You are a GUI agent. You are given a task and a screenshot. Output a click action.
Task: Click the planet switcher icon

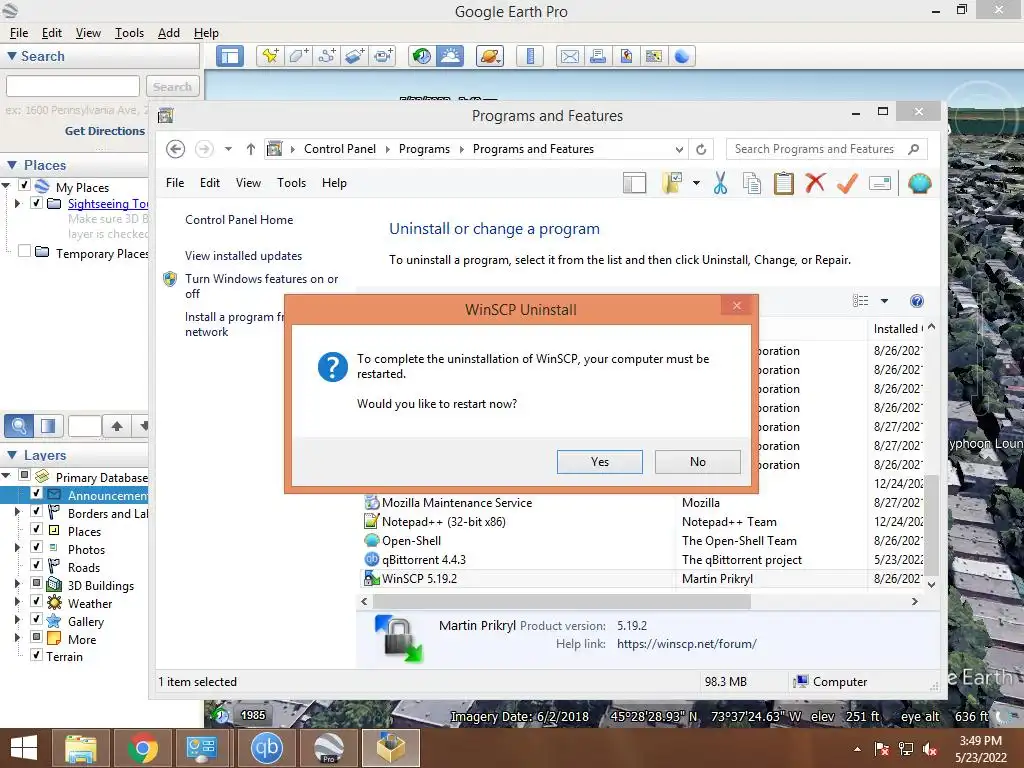coord(490,56)
